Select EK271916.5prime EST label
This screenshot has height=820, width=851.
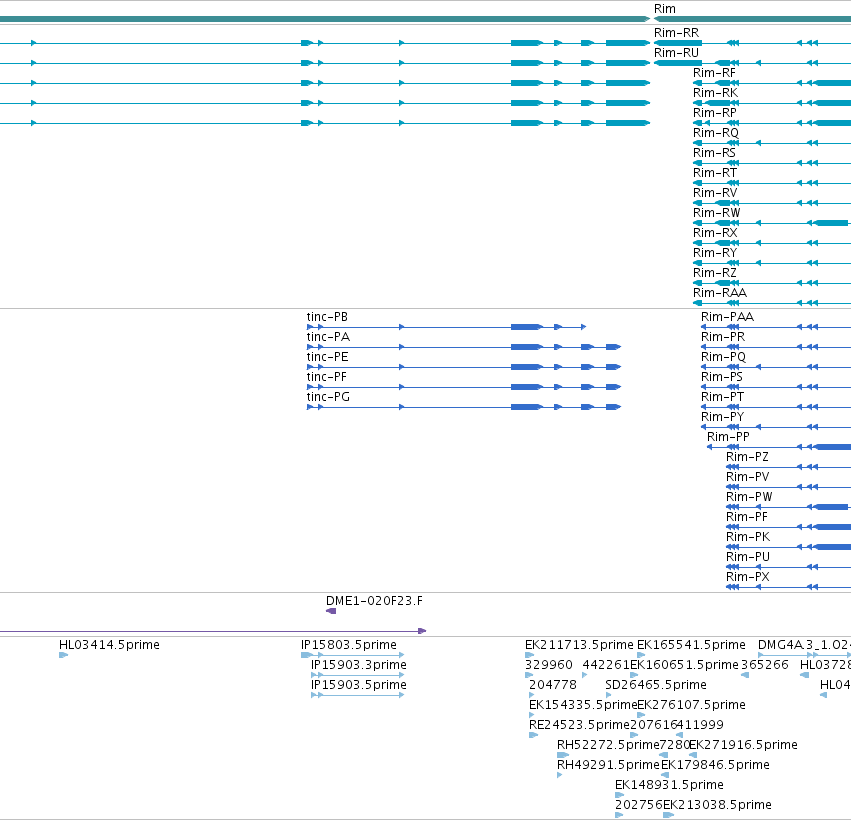743,746
